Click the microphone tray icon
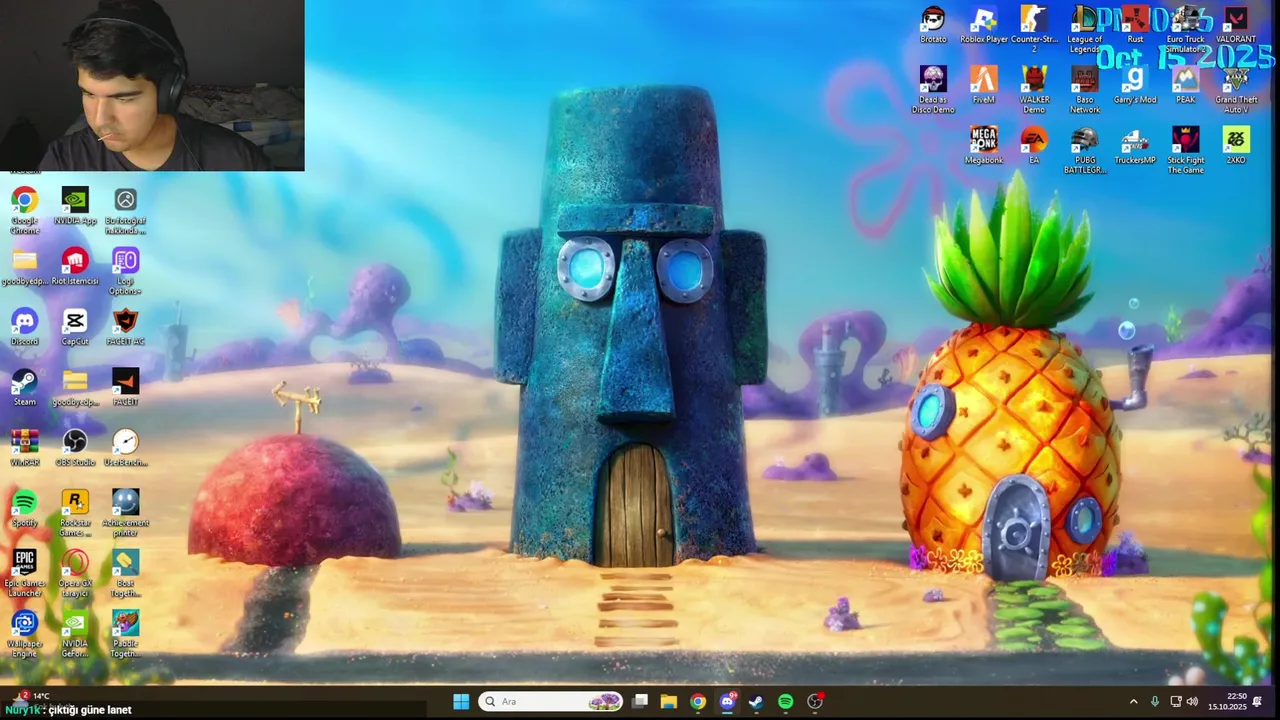This screenshot has width=1280, height=720. coord(1155,702)
